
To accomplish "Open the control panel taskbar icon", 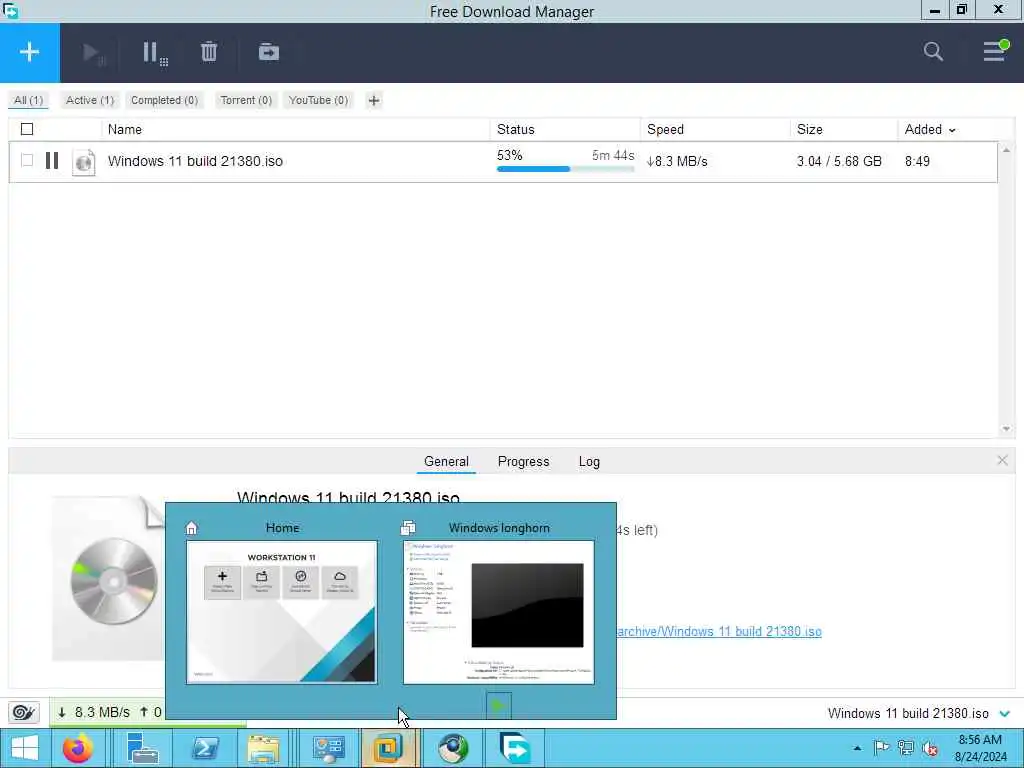I will pos(328,748).
